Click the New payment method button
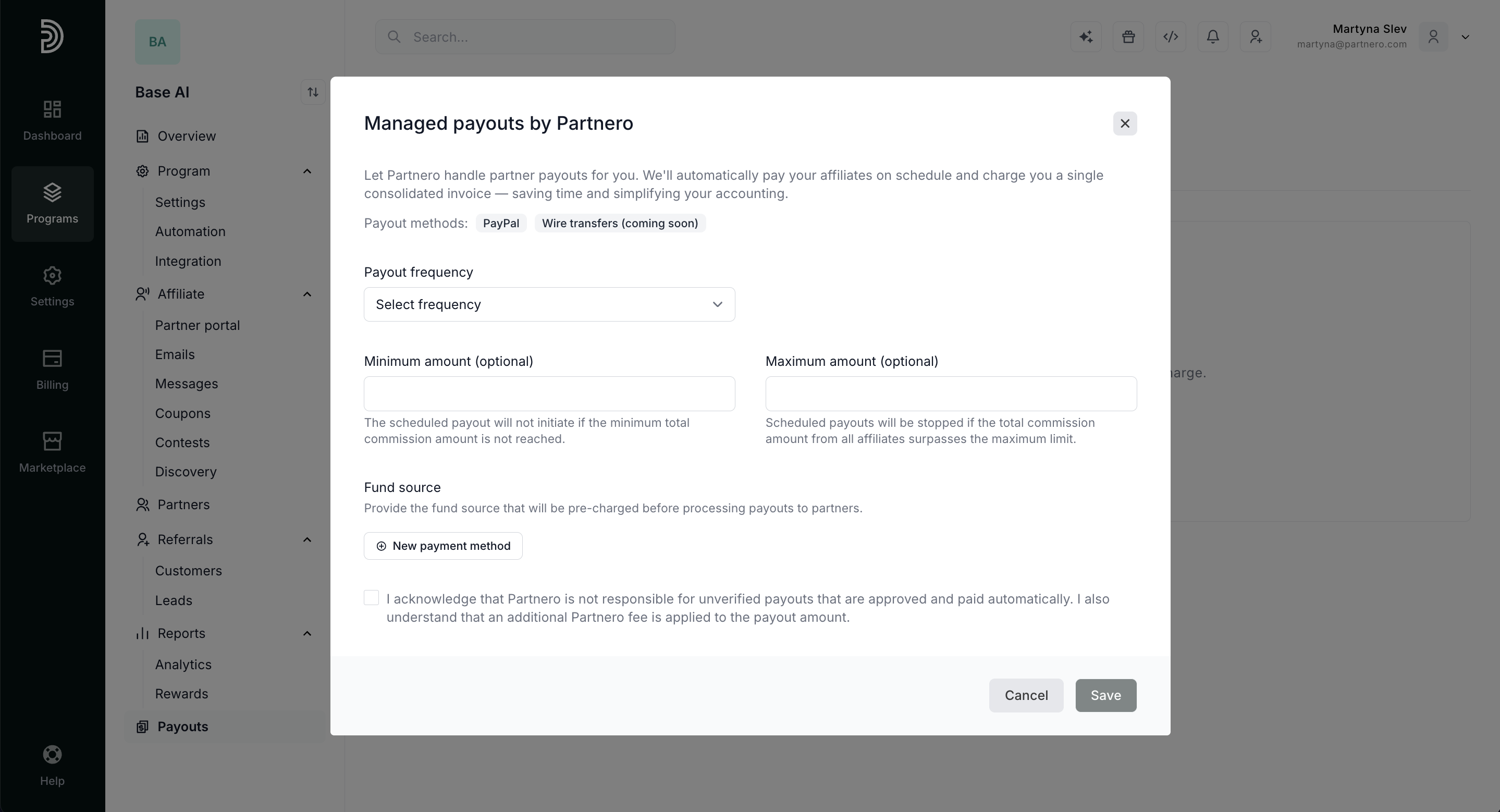 [443, 546]
